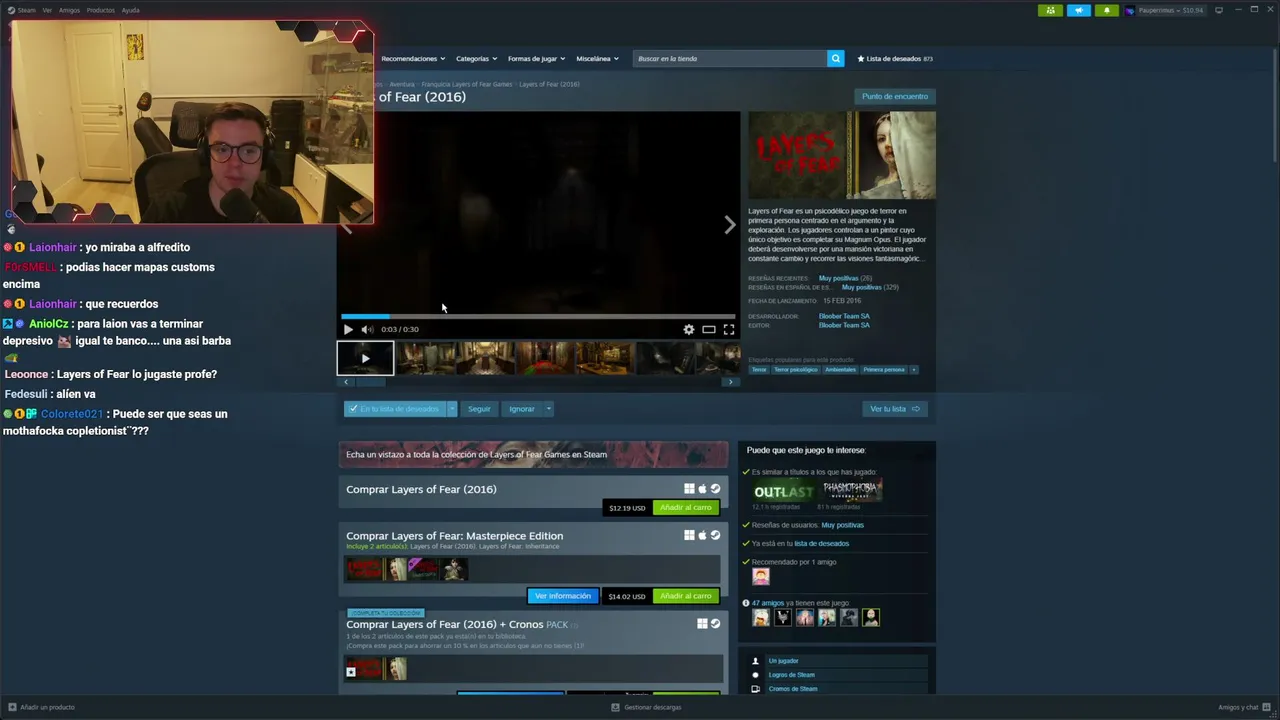Click the Primera persona tag
The image size is (1280, 720).
click(884, 370)
